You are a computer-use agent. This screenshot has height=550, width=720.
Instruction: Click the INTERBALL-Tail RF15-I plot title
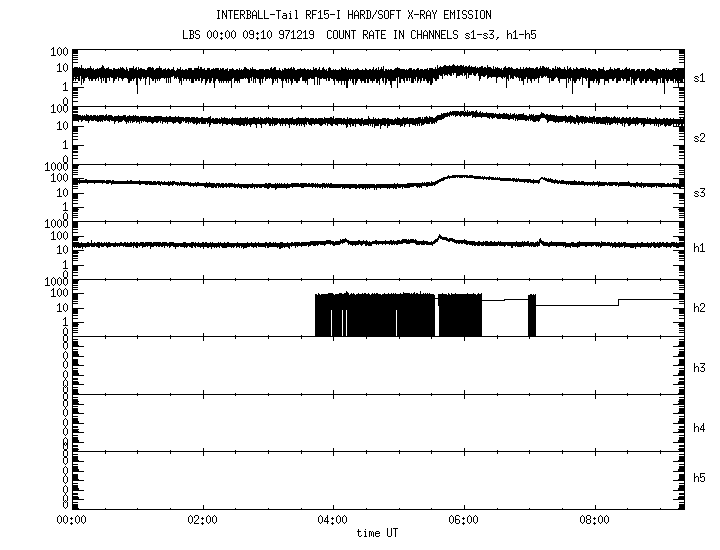(354, 14)
